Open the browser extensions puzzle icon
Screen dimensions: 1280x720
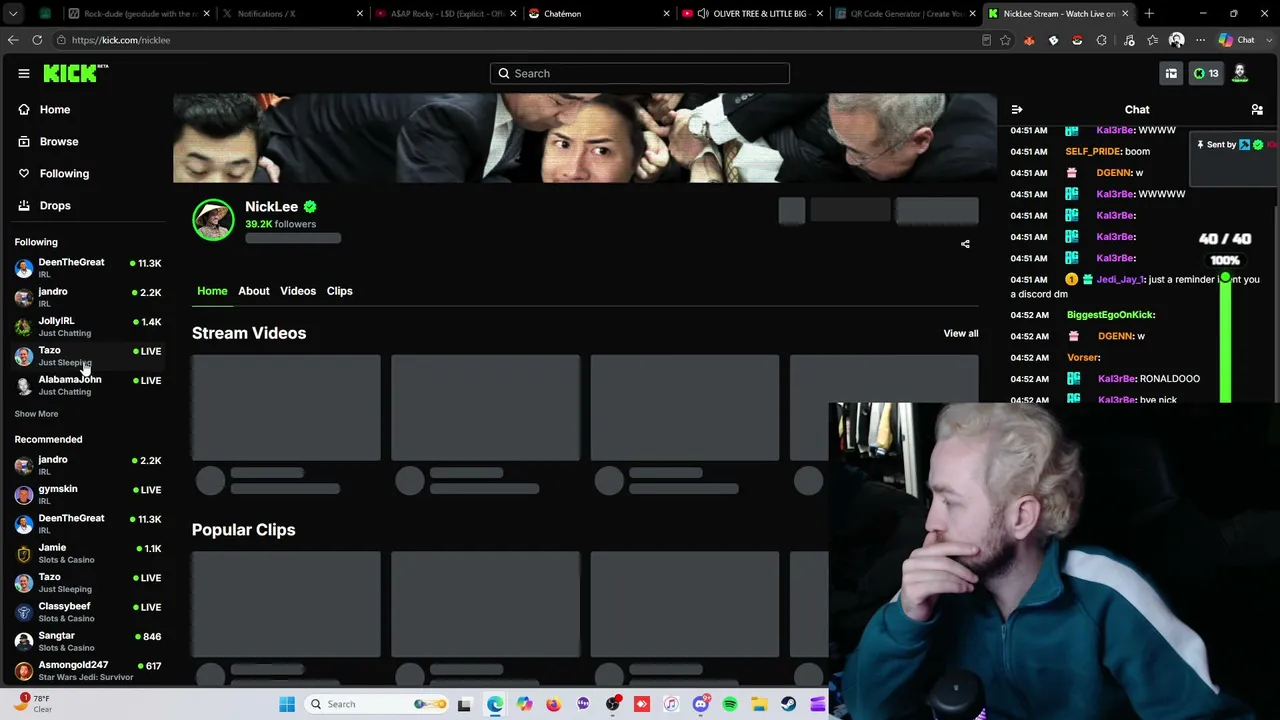pyautogui.click(x=1102, y=40)
